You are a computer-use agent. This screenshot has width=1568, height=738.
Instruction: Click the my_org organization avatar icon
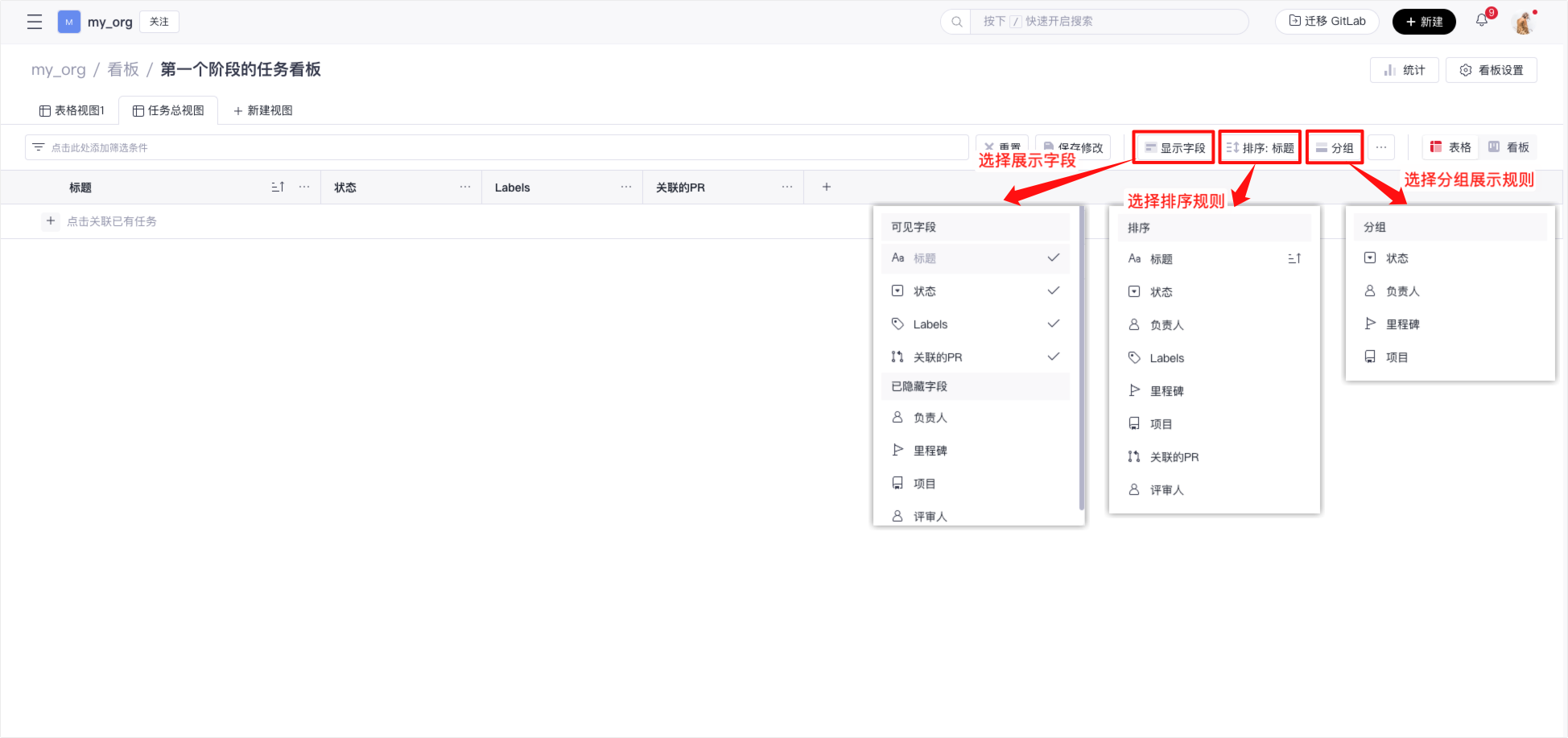pyautogui.click(x=69, y=22)
